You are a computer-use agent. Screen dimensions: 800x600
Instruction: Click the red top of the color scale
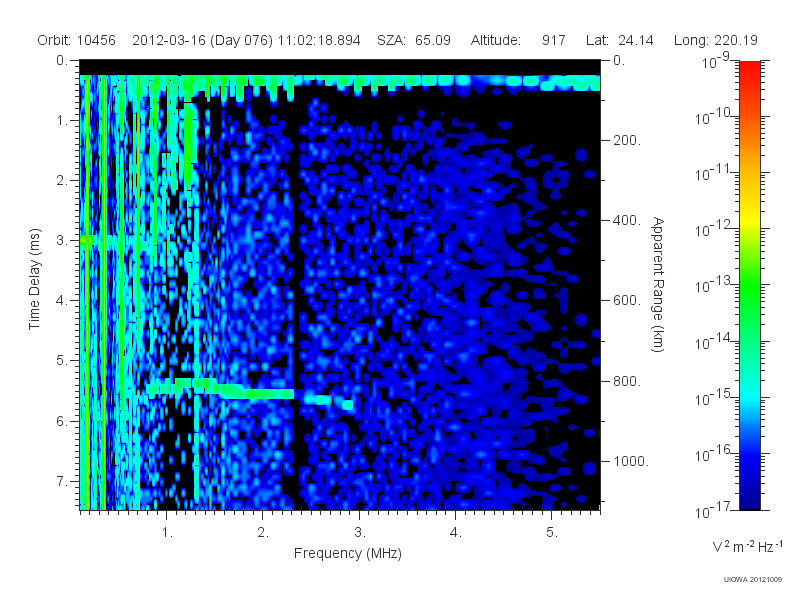pyautogui.click(x=750, y=69)
